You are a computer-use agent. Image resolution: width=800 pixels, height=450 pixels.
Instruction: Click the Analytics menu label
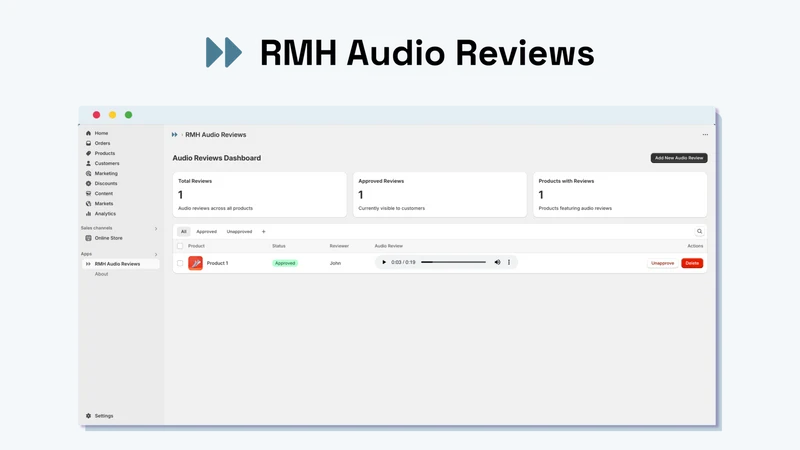click(105, 214)
